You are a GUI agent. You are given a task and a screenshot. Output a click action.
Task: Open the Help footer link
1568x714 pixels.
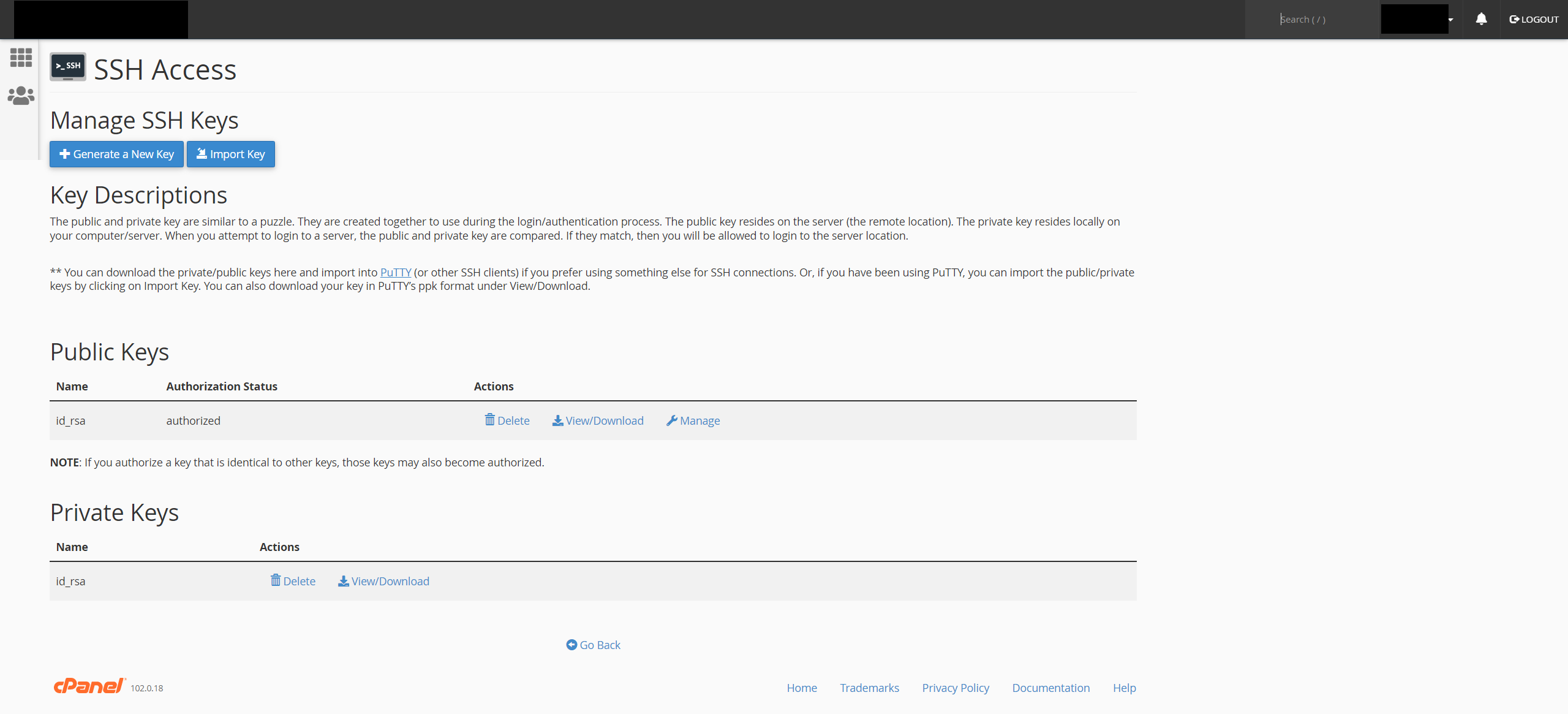click(x=1125, y=688)
